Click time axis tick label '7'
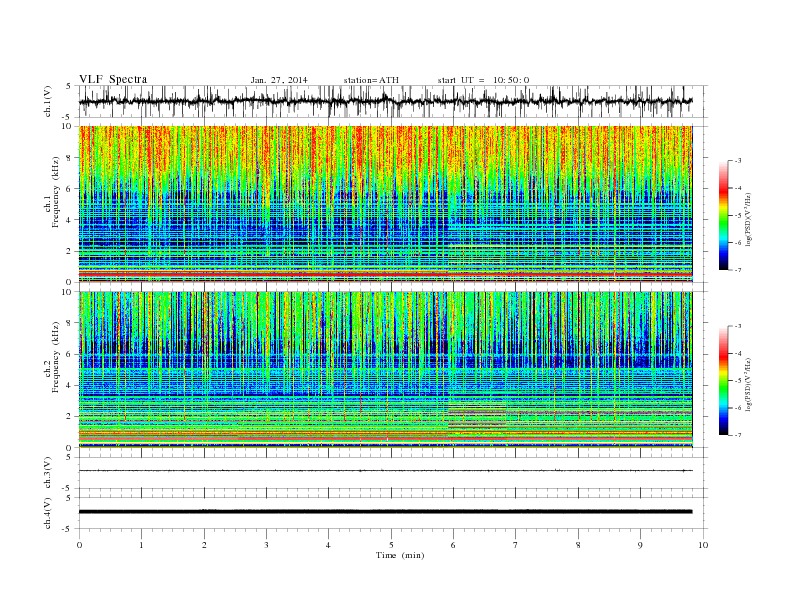 516,545
